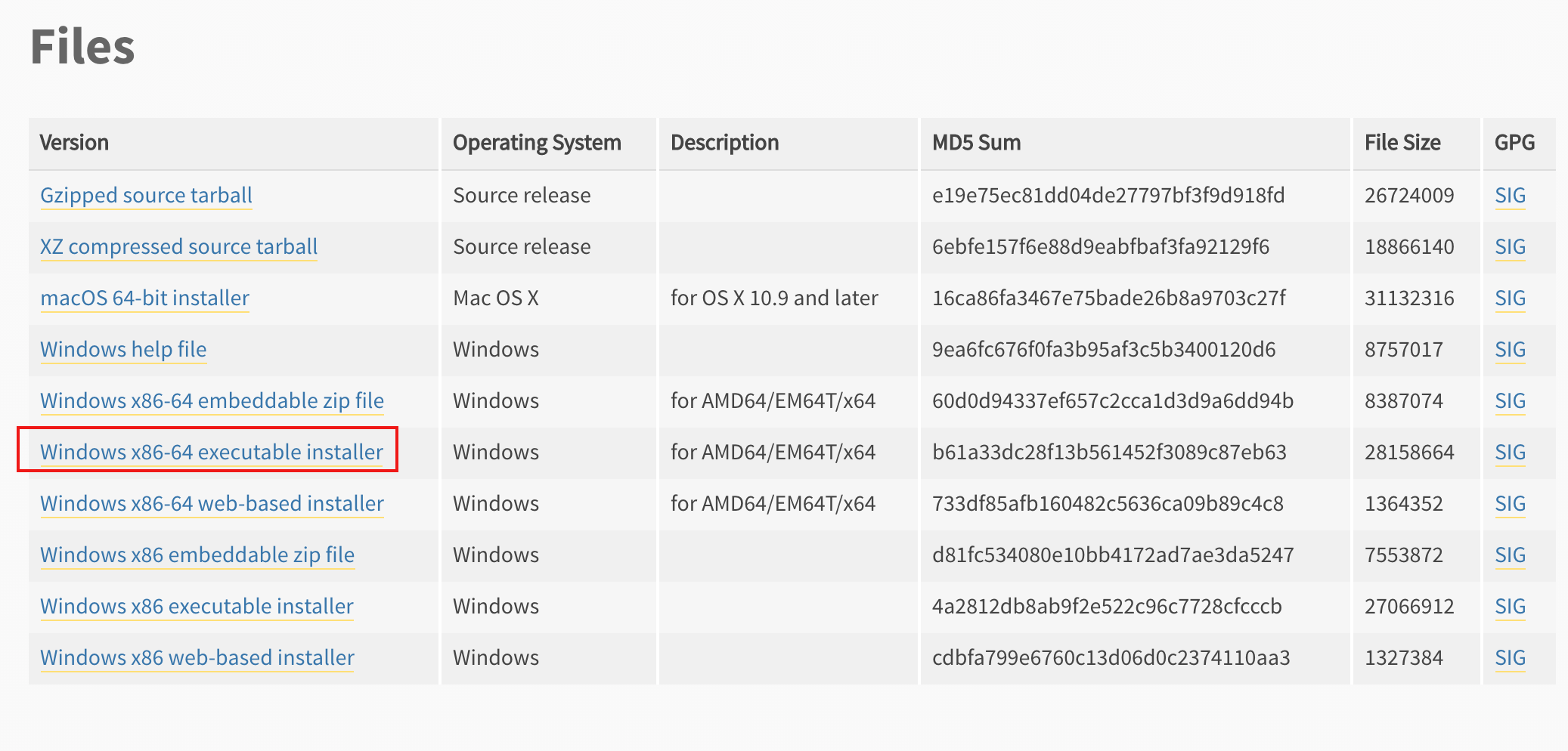The image size is (1568, 751).
Task: Open SIG for Windows x86 executable installer
Action: coord(1510,607)
